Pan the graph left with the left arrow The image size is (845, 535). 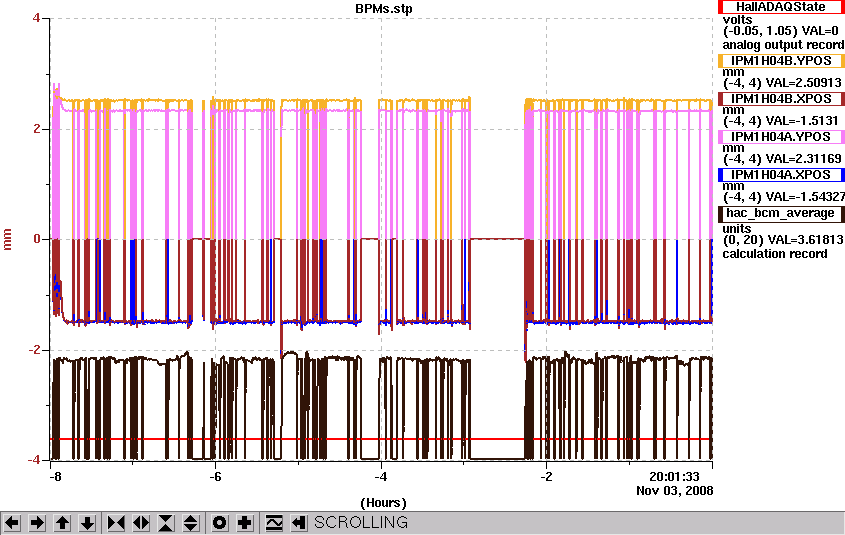[12, 523]
